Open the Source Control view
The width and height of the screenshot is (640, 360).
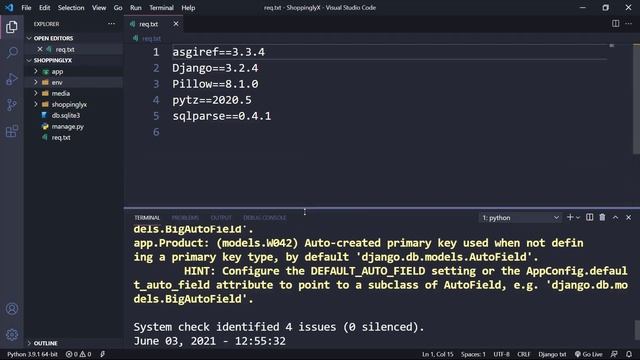point(12,105)
